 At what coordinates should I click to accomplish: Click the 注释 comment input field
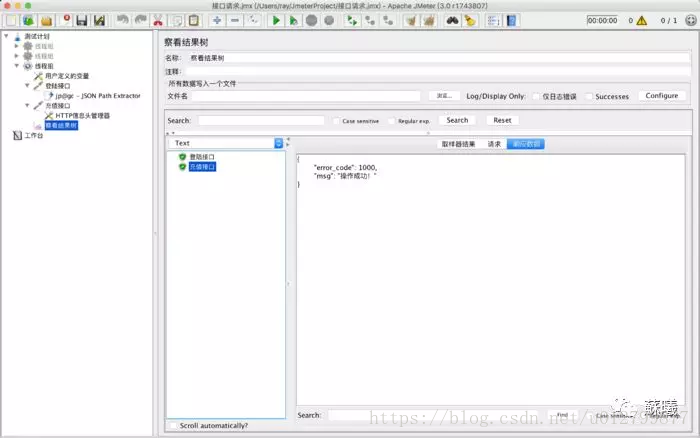pyautogui.click(x=439, y=71)
